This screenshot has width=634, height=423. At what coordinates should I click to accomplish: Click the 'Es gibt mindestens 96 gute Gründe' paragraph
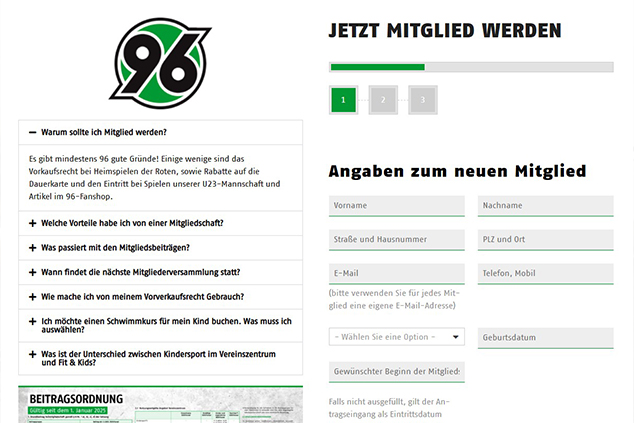[x=154, y=178]
